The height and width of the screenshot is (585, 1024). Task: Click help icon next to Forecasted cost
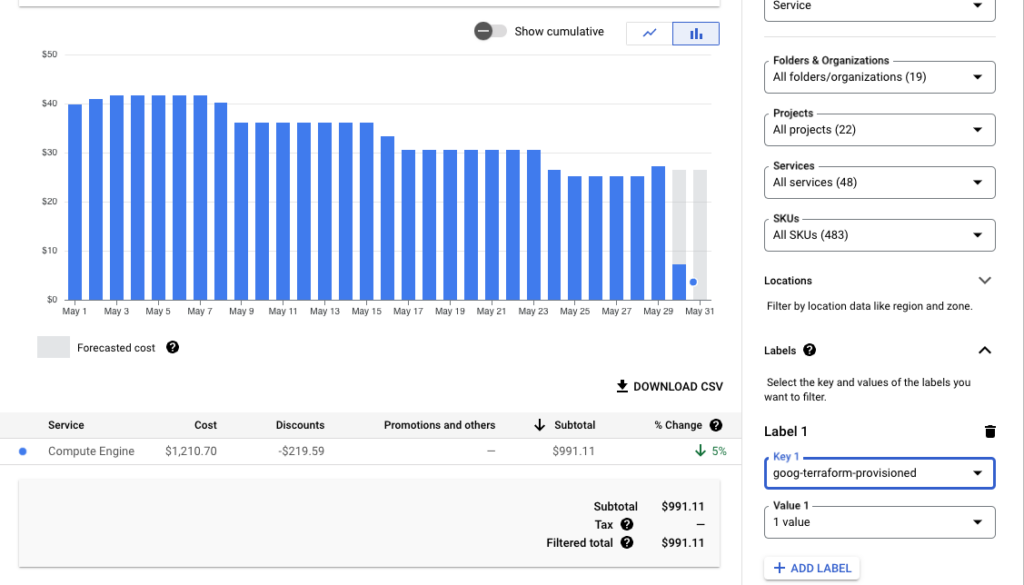click(x=172, y=347)
